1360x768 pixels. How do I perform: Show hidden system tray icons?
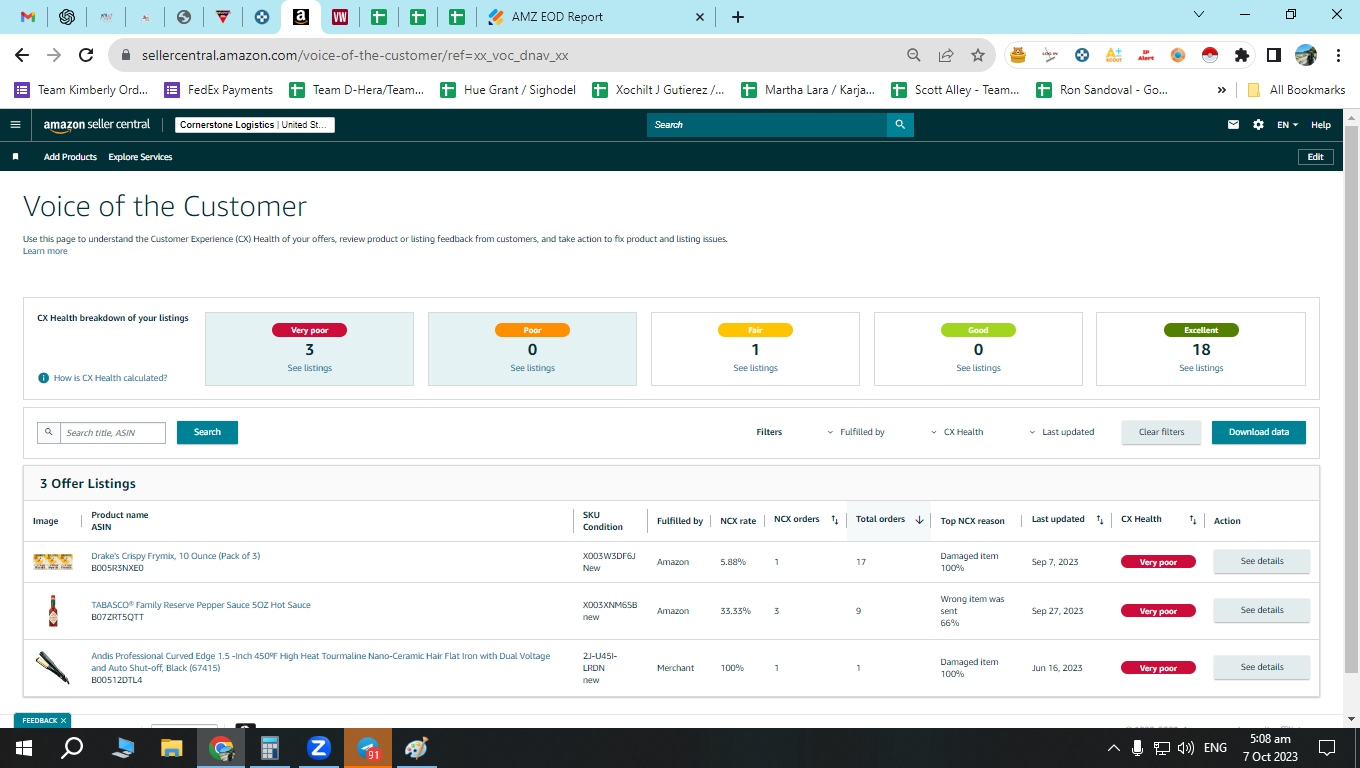point(1114,748)
